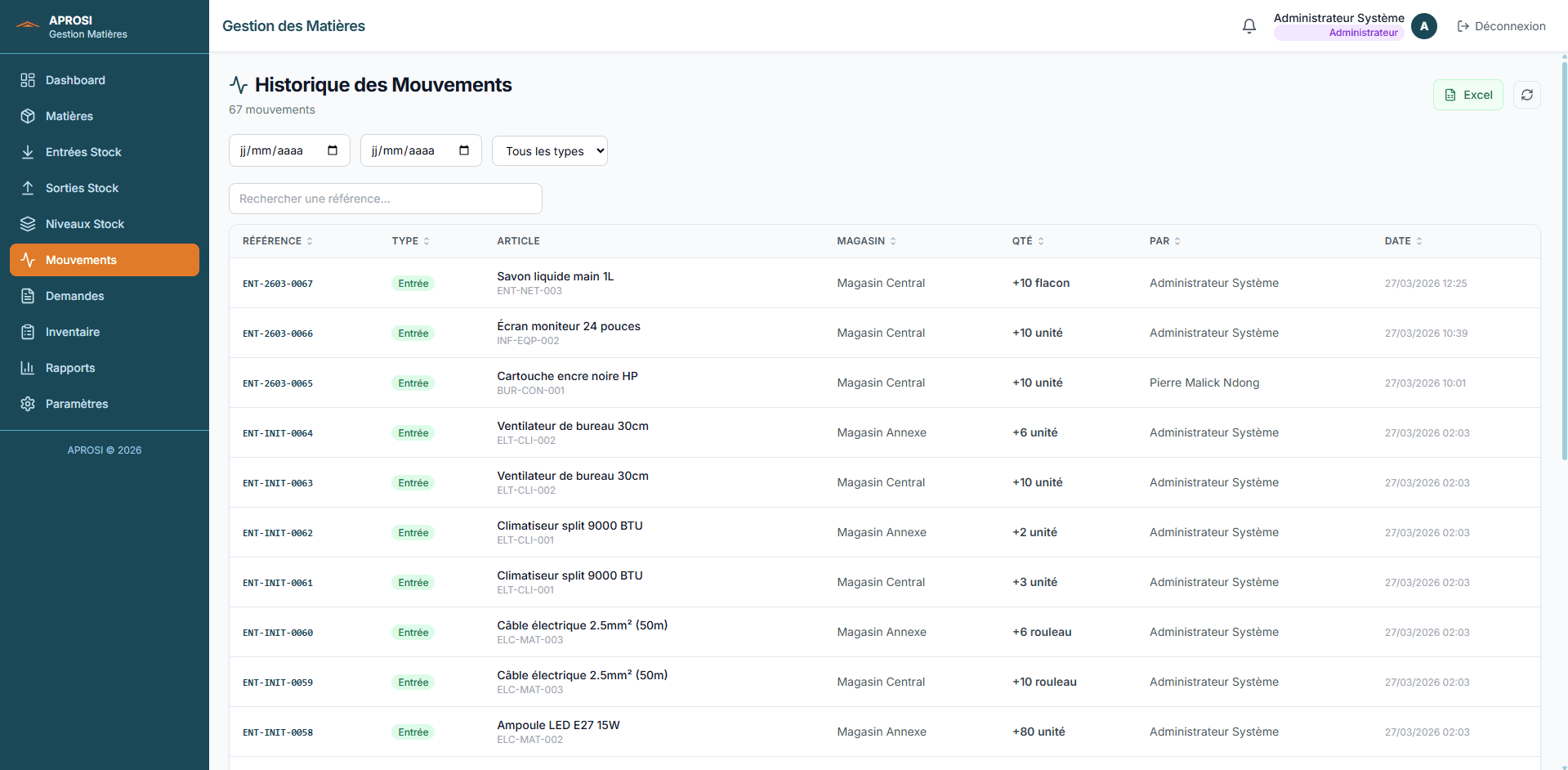Navigate to Sorties Stock

tap(105, 188)
